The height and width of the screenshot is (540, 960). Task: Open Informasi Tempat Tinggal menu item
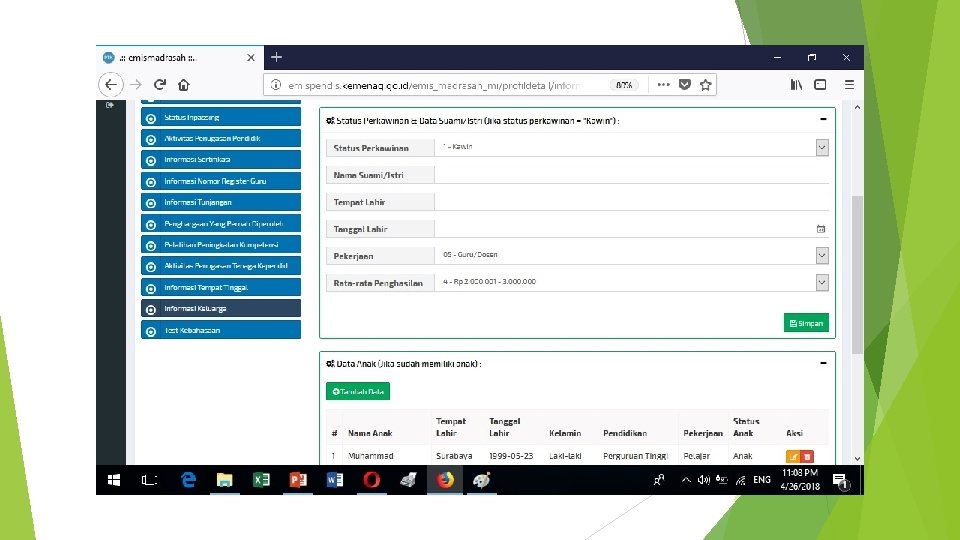[x=221, y=287]
